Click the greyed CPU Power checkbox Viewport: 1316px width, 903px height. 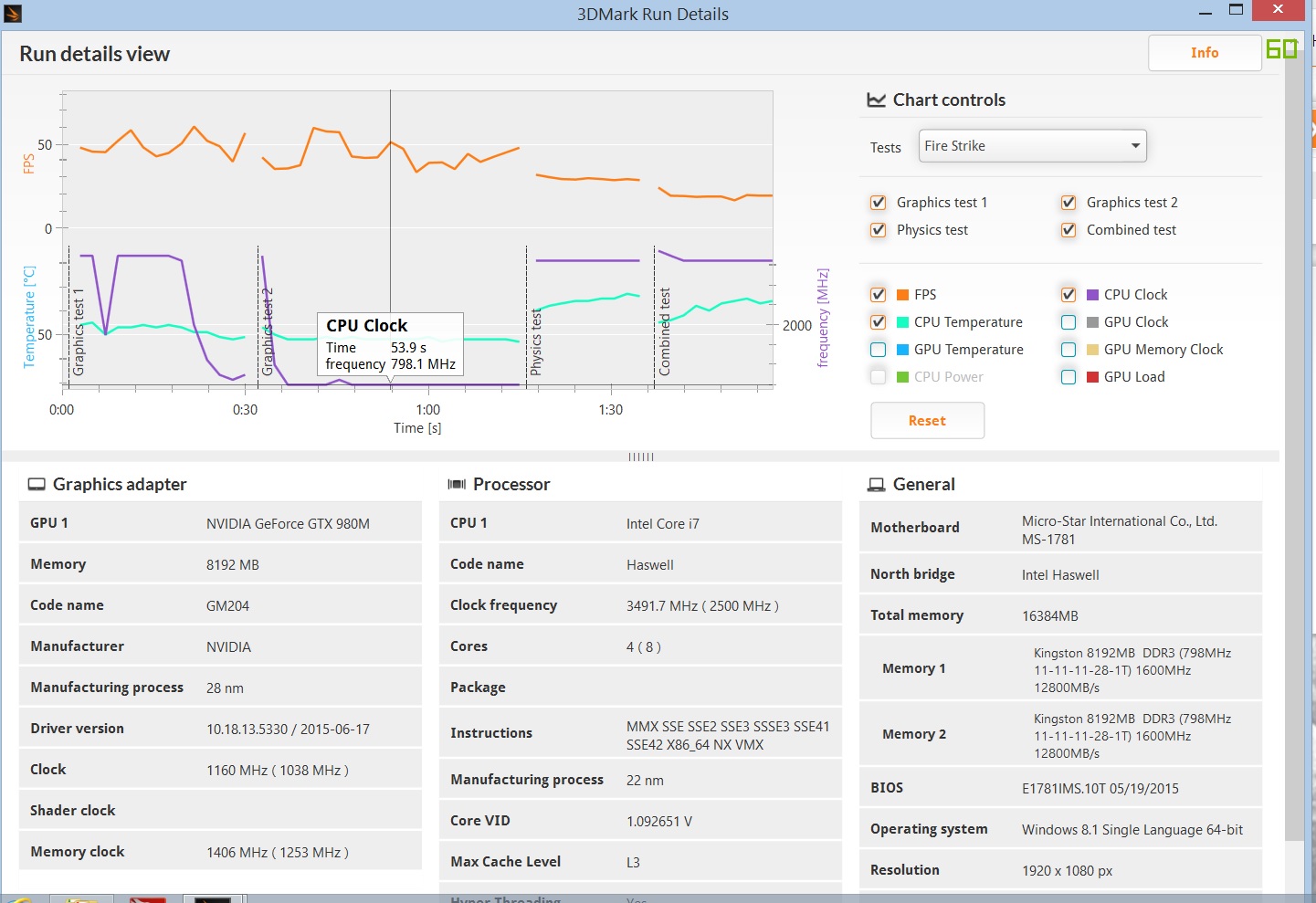click(879, 377)
